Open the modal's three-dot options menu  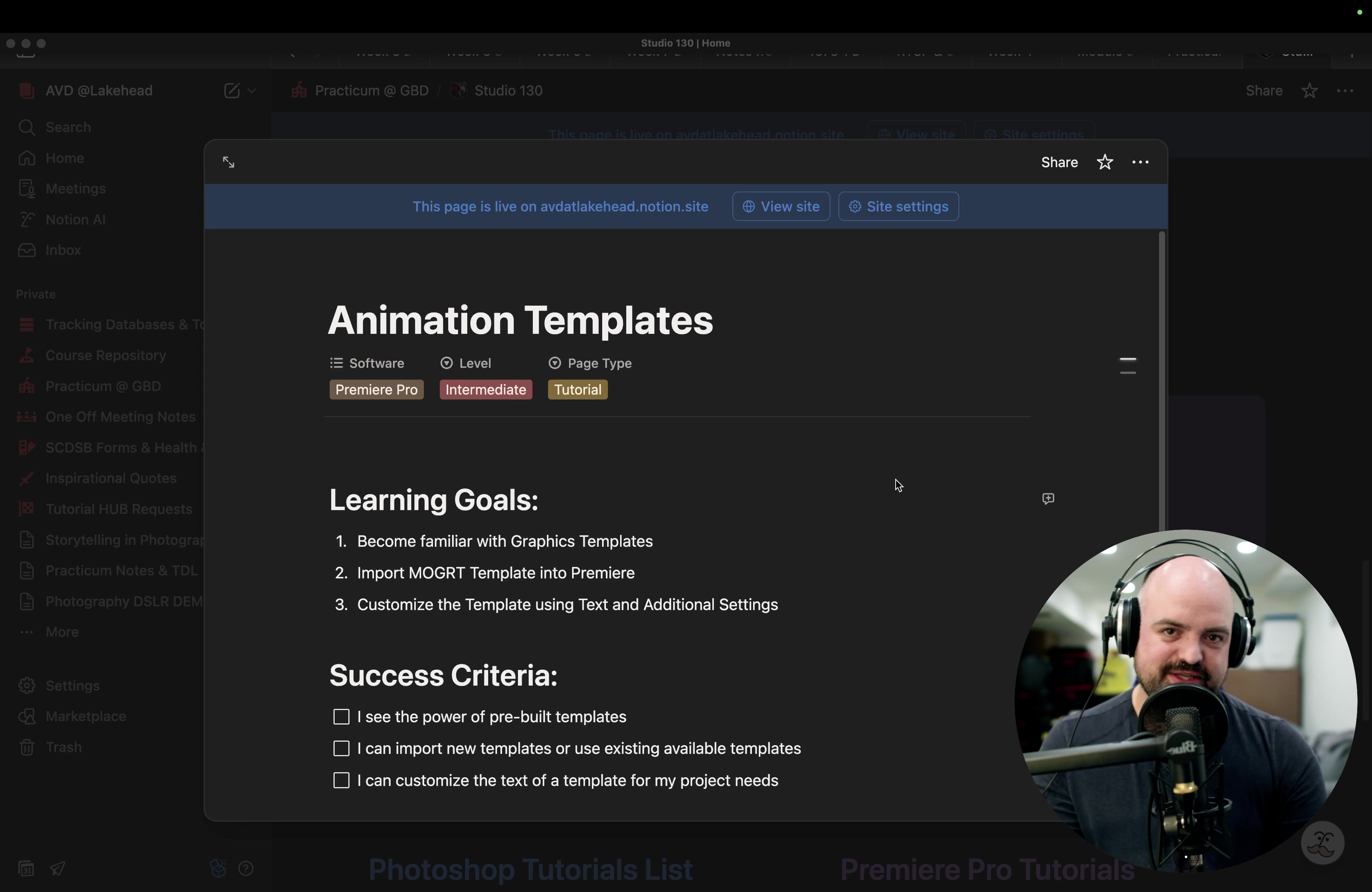click(1140, 163)
